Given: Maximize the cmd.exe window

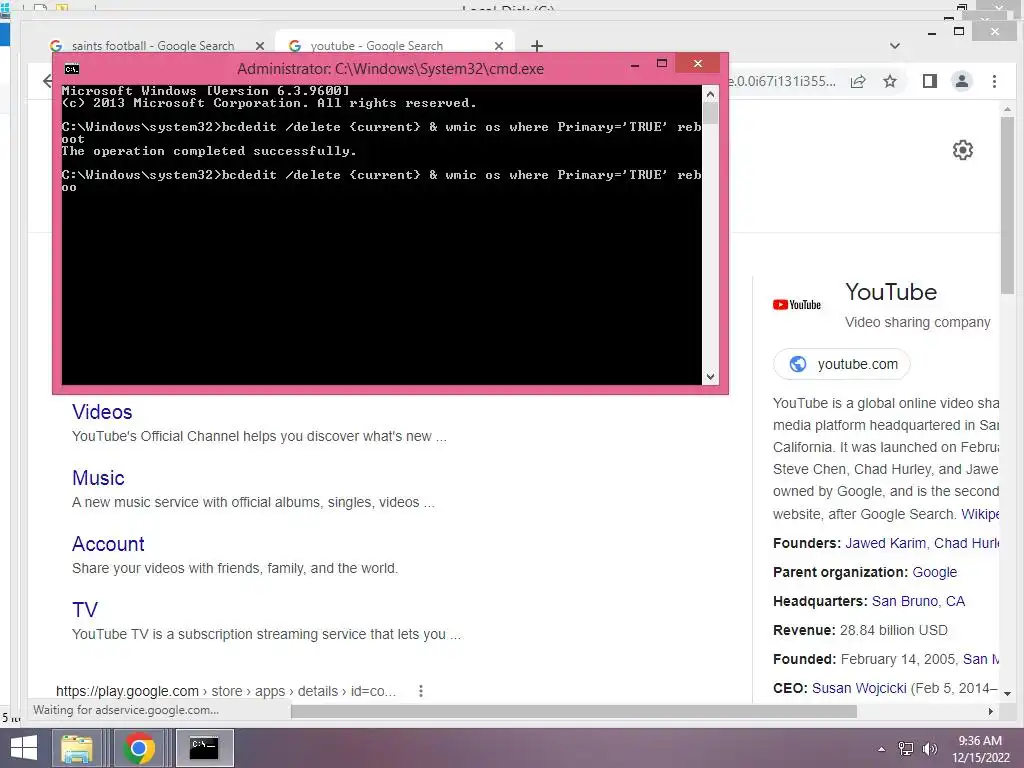Looking at the screenshot, I should (662, 63).
